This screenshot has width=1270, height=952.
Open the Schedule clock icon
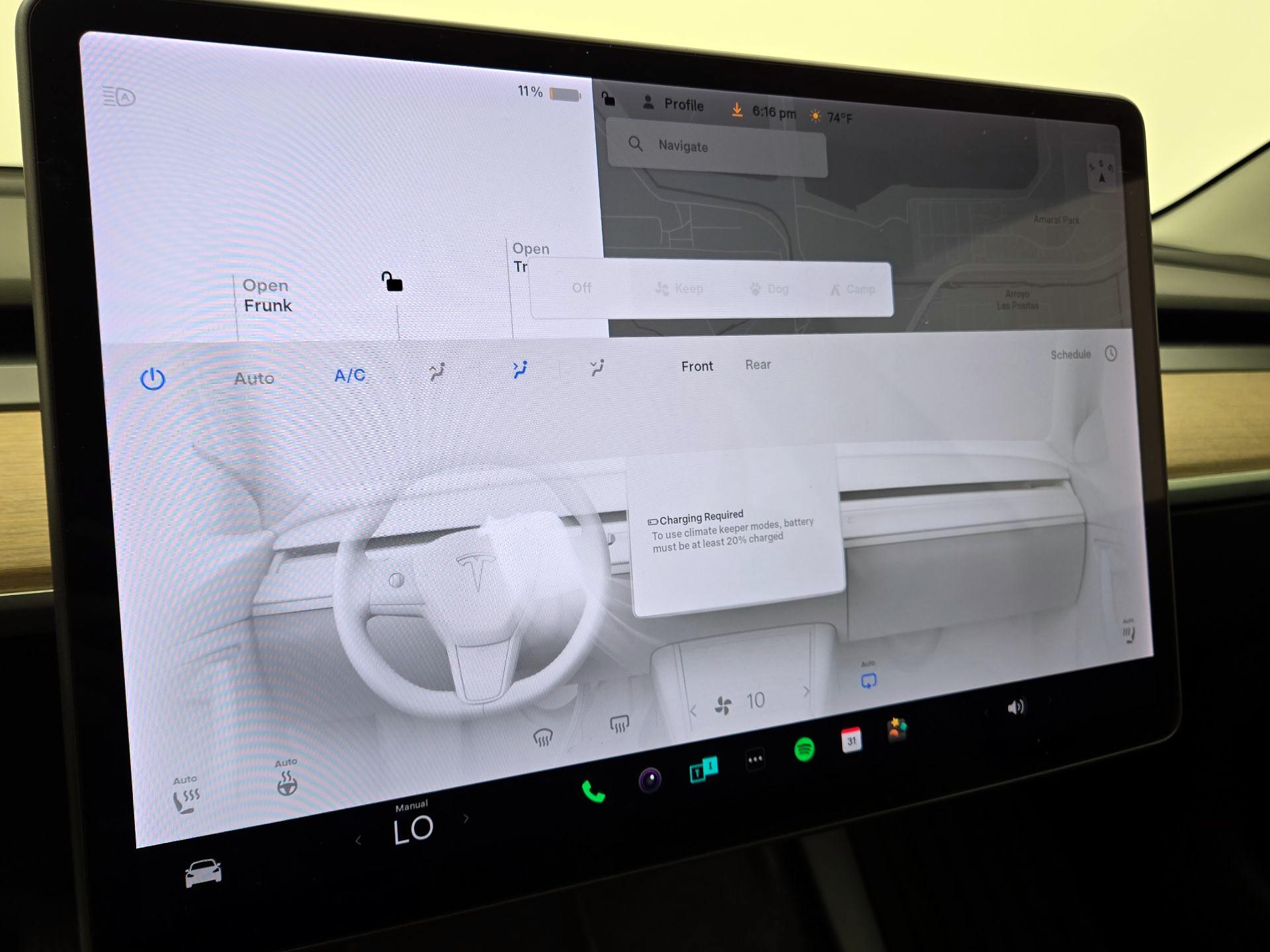pyautogui.click(x=1111, y=354)
